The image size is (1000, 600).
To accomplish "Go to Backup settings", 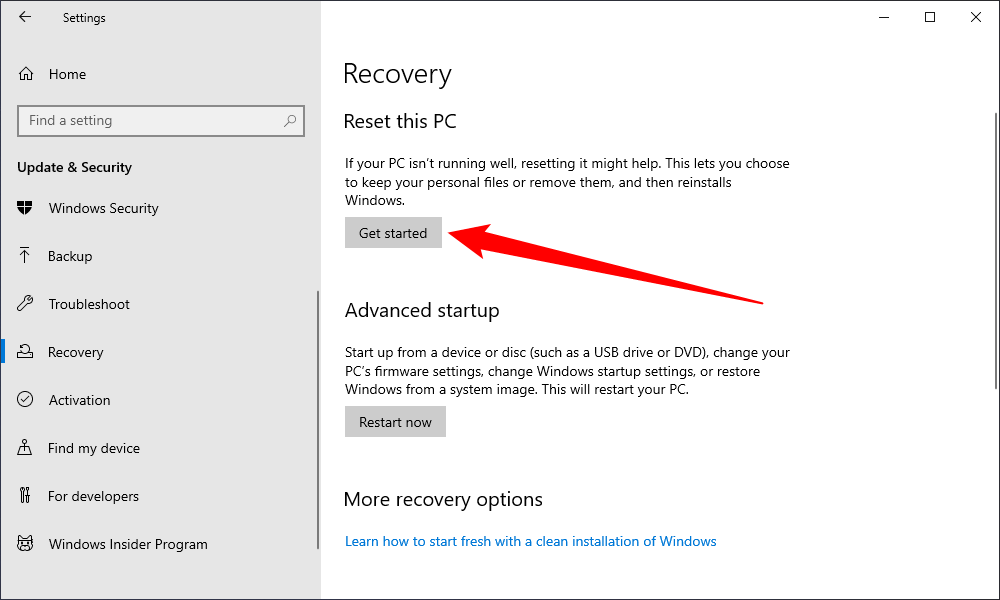I will [70, 256].
